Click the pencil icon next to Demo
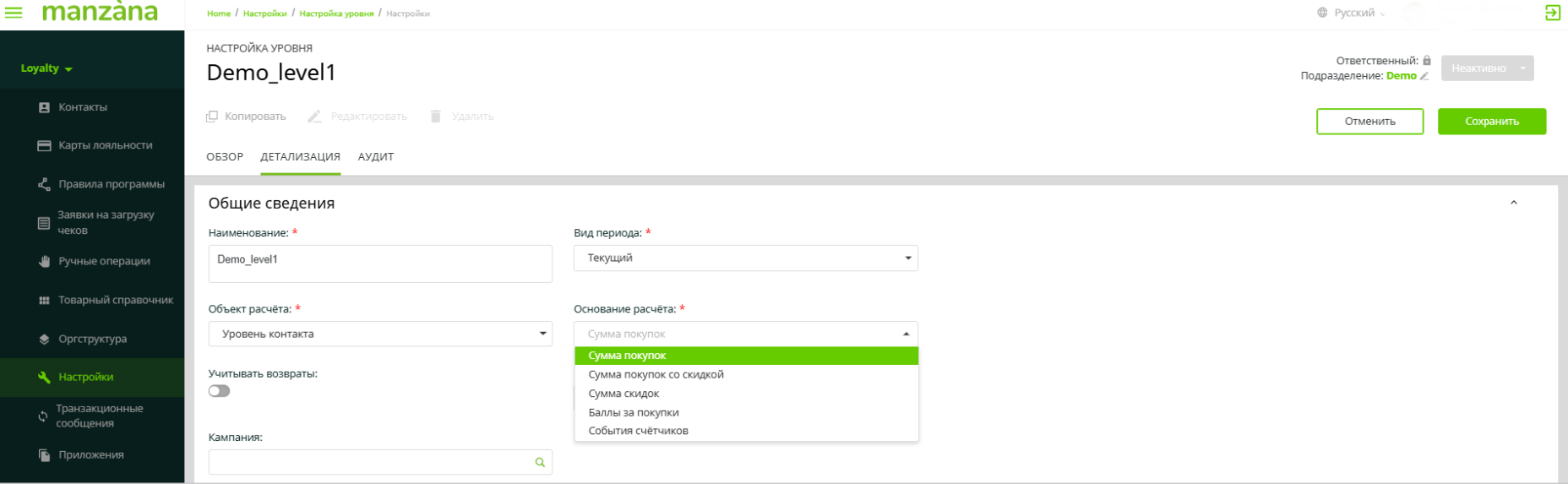This screenshot has height=484, width=1568. click(1424, 76)
